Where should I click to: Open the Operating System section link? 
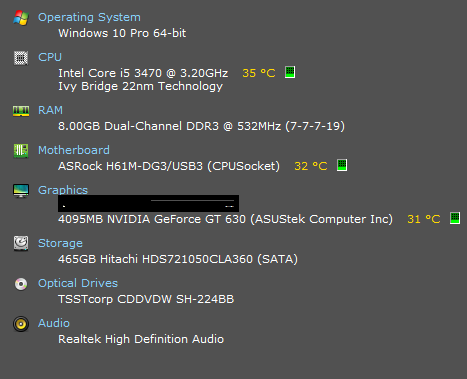(x=89, y=17)
